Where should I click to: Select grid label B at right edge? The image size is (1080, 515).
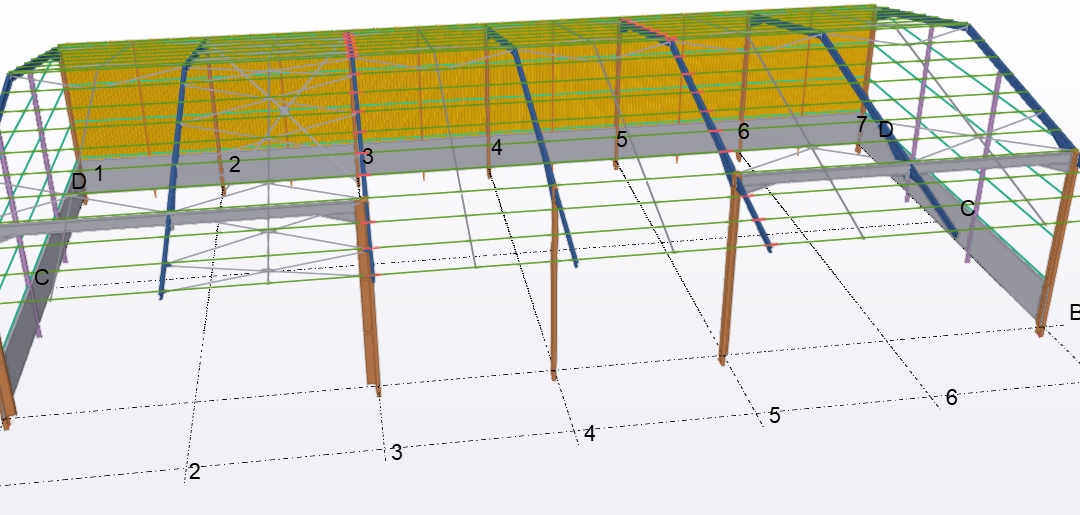1074,313
